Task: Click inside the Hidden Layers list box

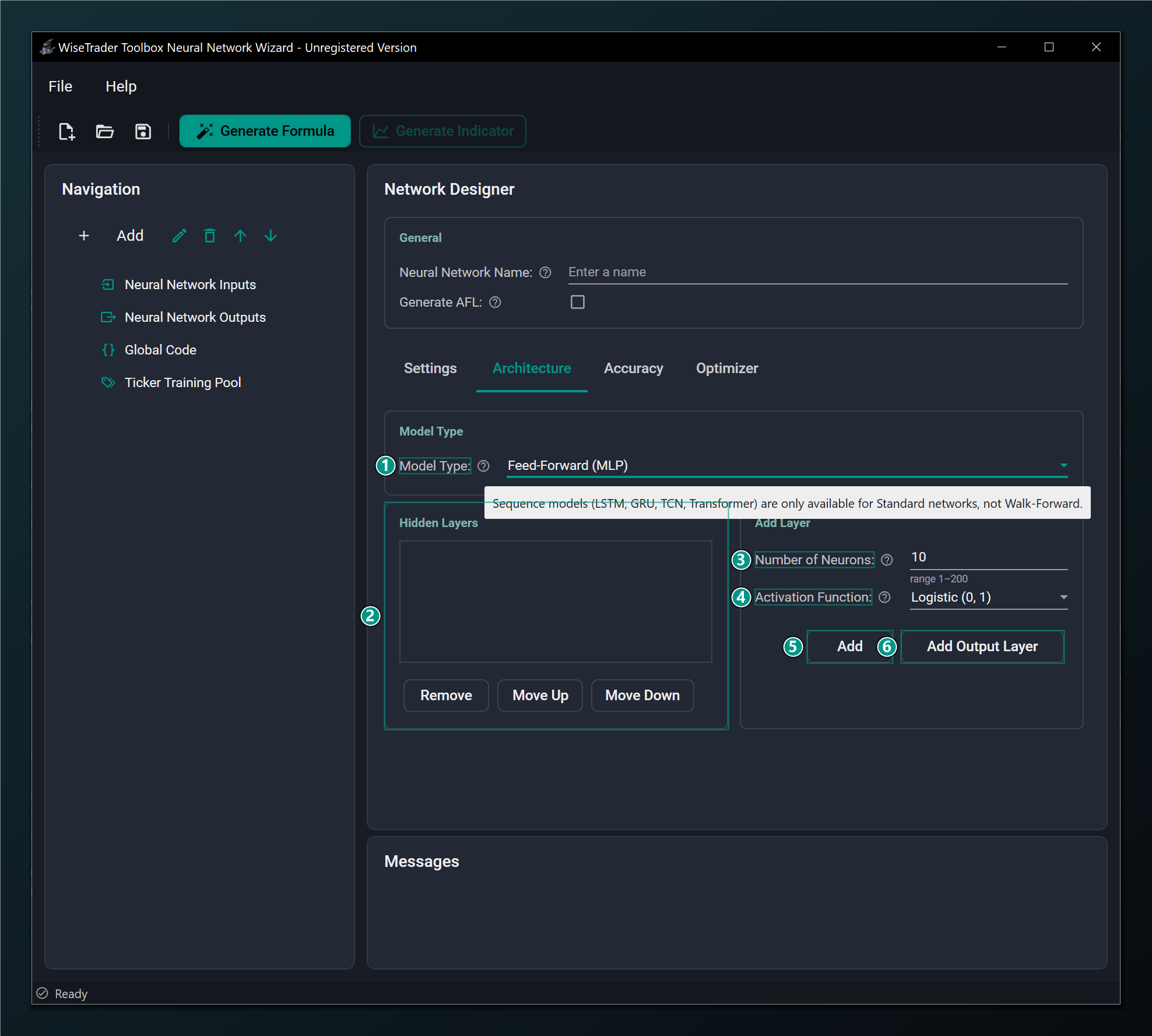Action: tap(556, 602)
